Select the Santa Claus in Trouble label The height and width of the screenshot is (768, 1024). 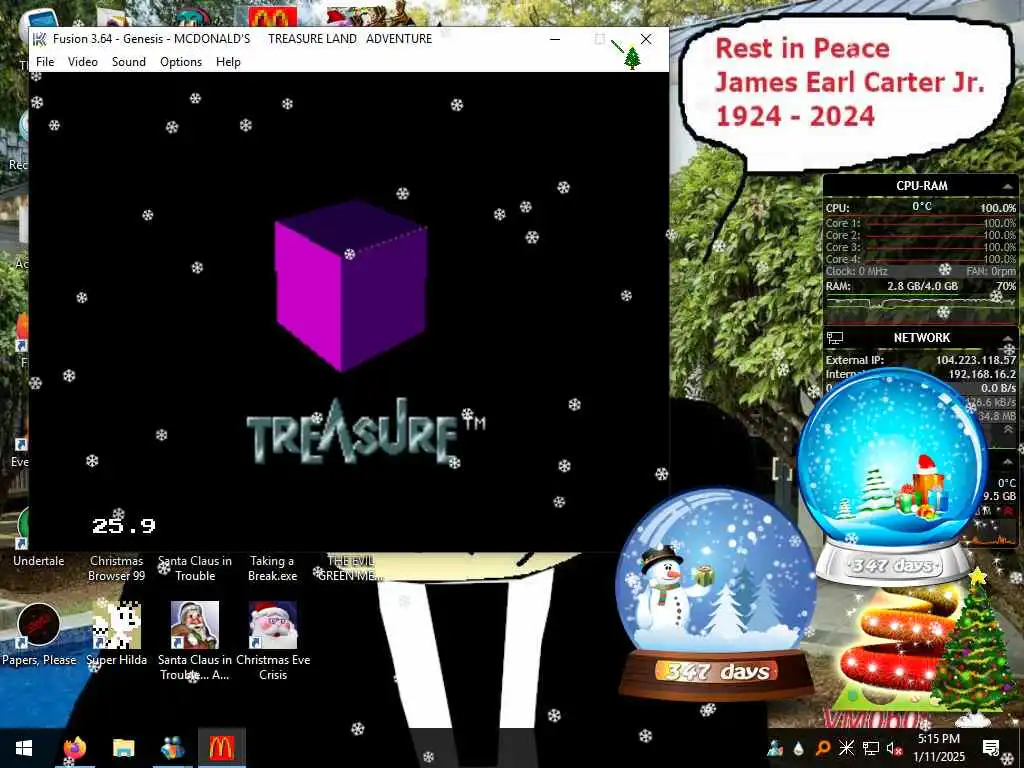195,568
